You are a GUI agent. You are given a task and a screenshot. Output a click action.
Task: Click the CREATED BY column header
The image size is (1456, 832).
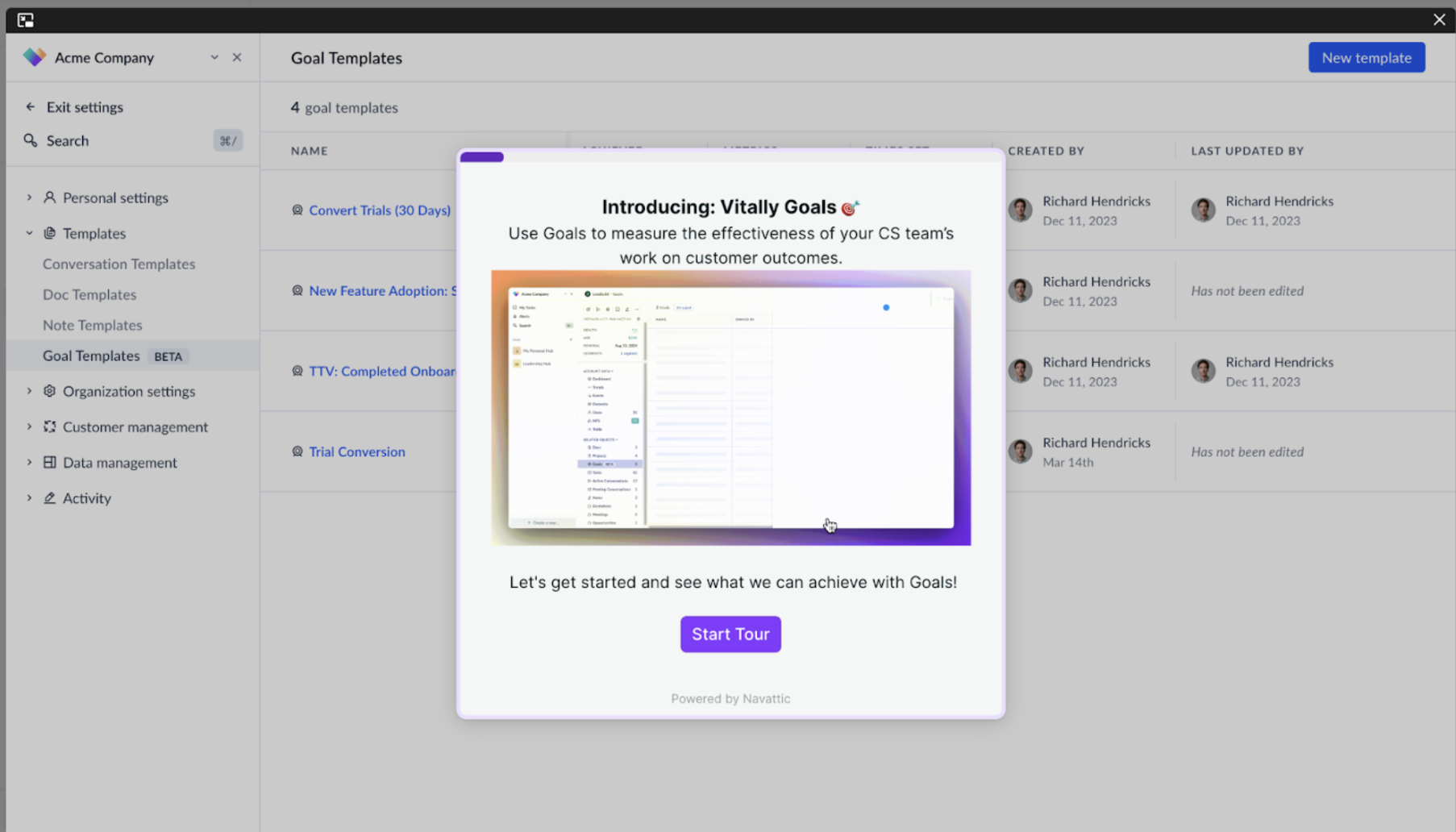pyautogui.click(x=1046, y=151)
